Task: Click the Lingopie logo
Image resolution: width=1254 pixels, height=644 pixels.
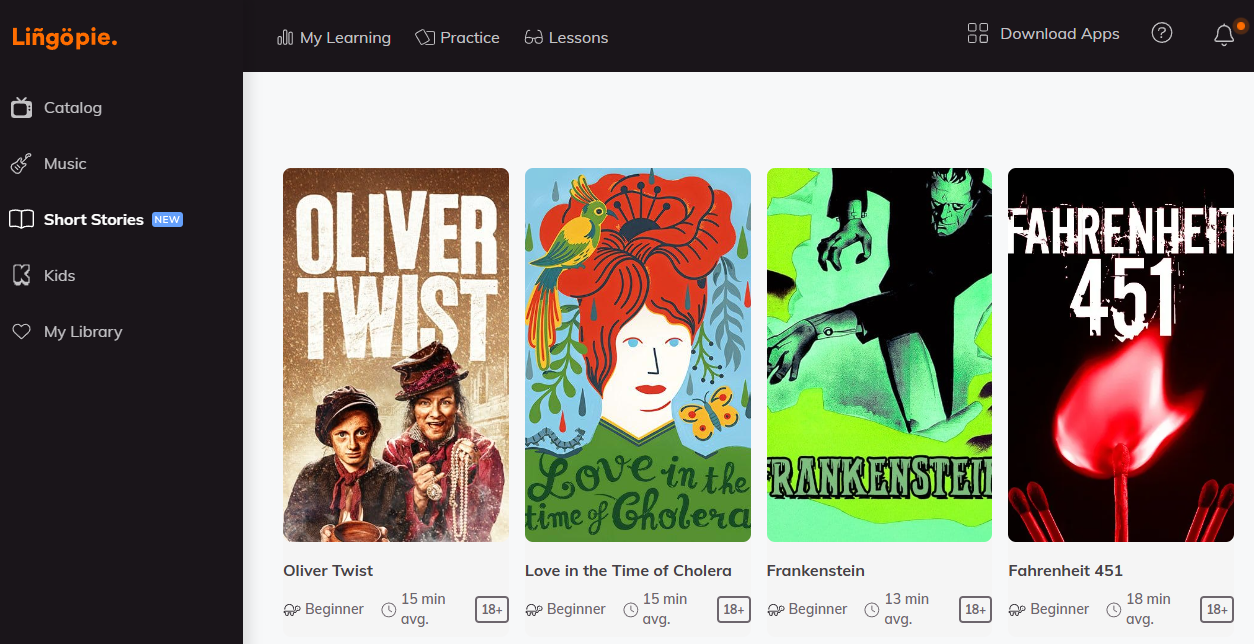Action: coord(65,37)
